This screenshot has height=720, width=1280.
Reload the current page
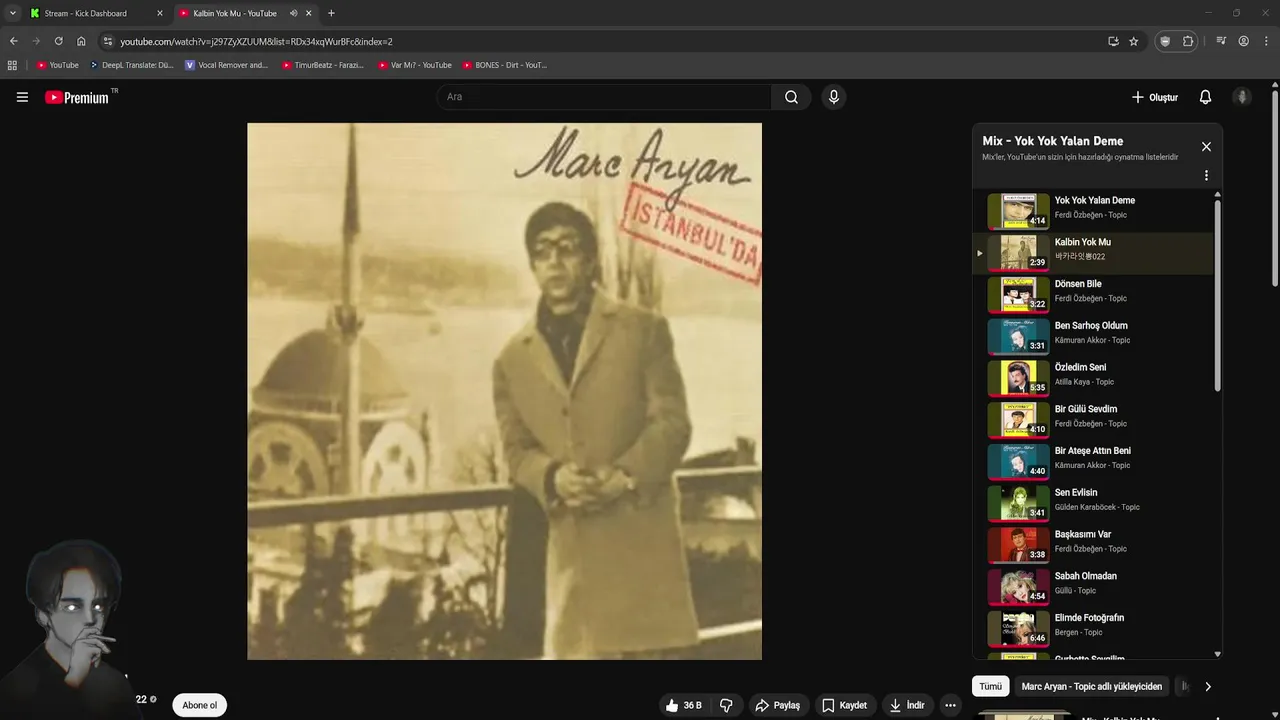[58, 41]
